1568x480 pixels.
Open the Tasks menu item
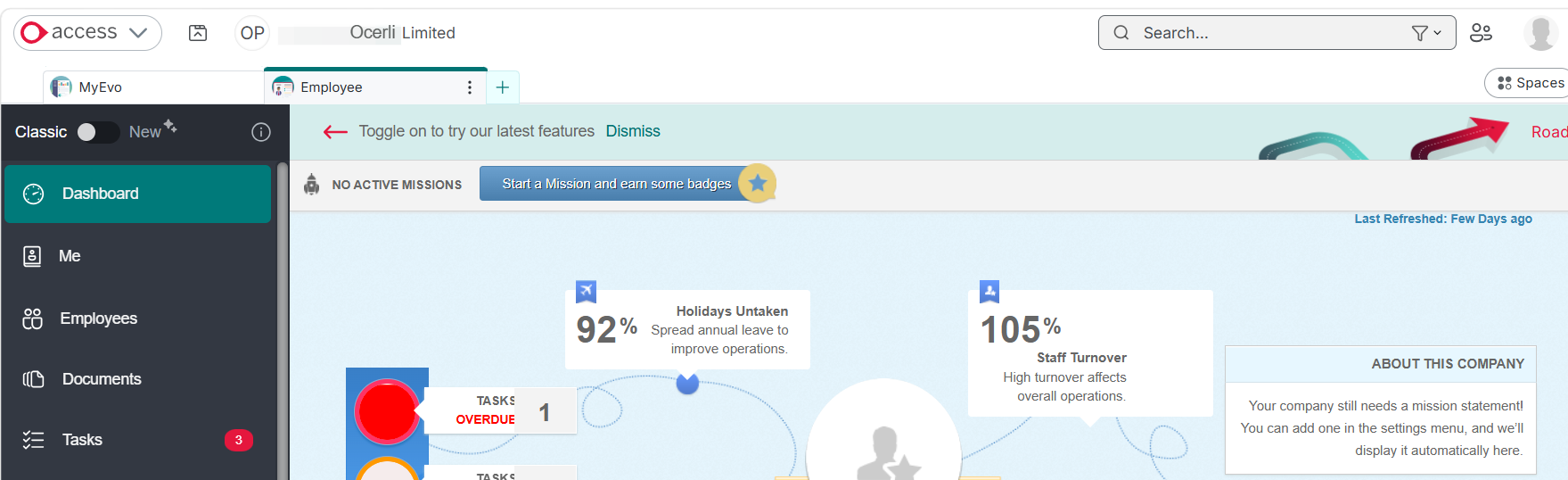point(138,440)
